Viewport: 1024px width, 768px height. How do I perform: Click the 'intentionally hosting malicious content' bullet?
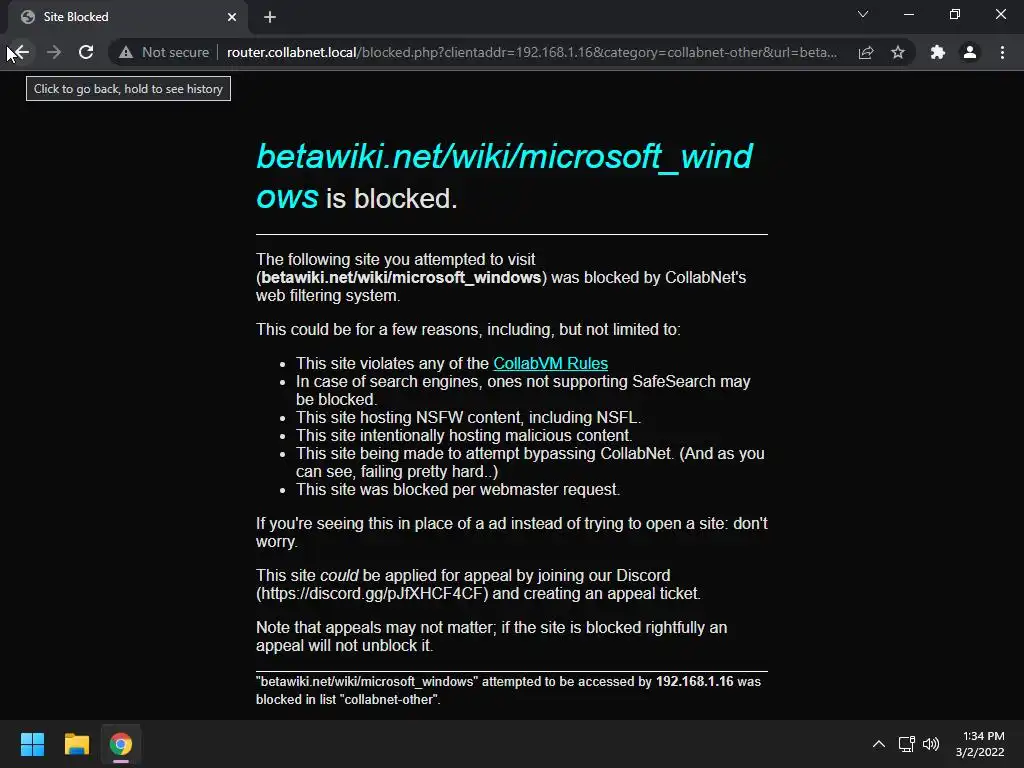click(x=464, y=436)
